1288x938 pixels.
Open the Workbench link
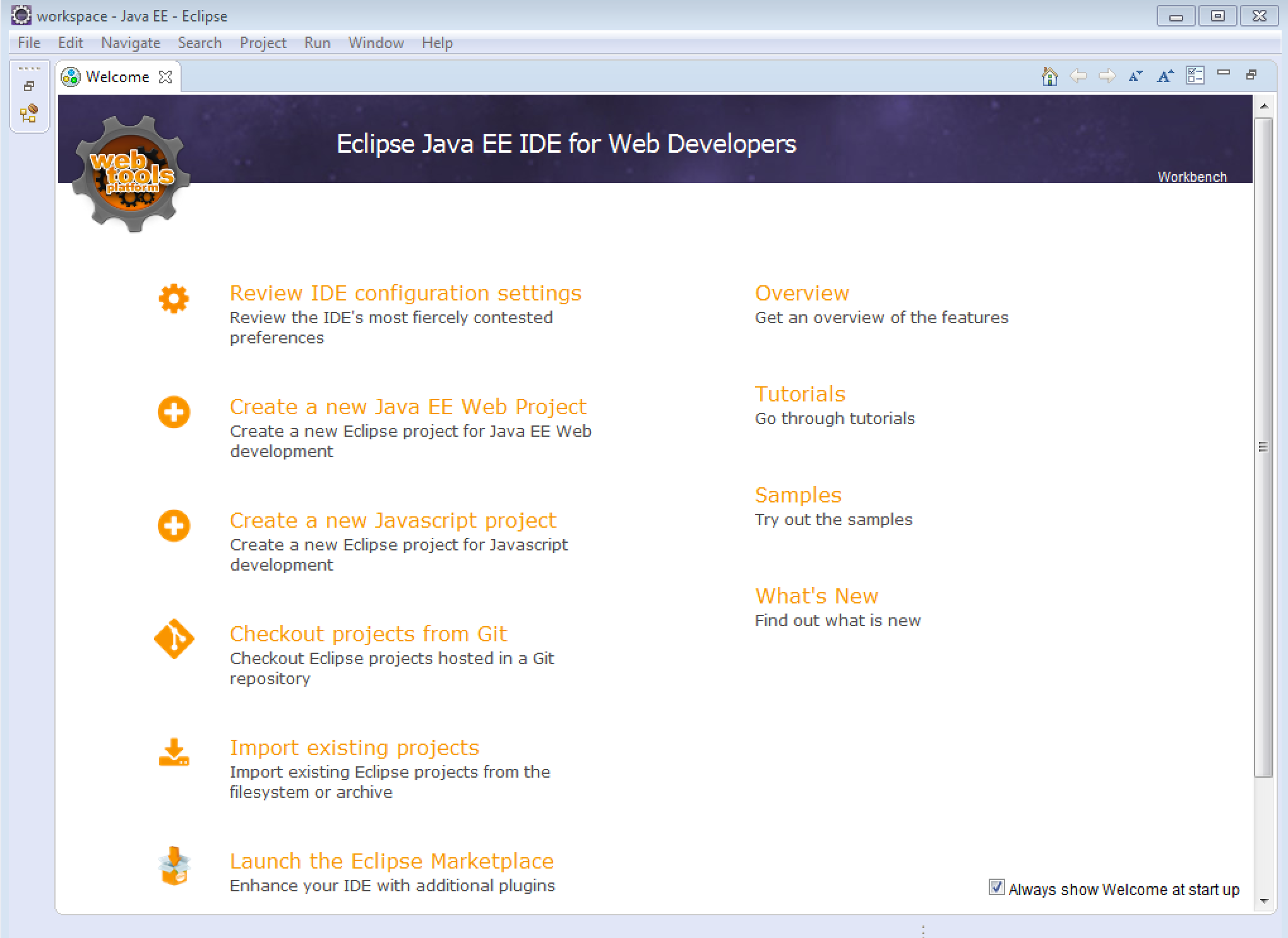1191,177
